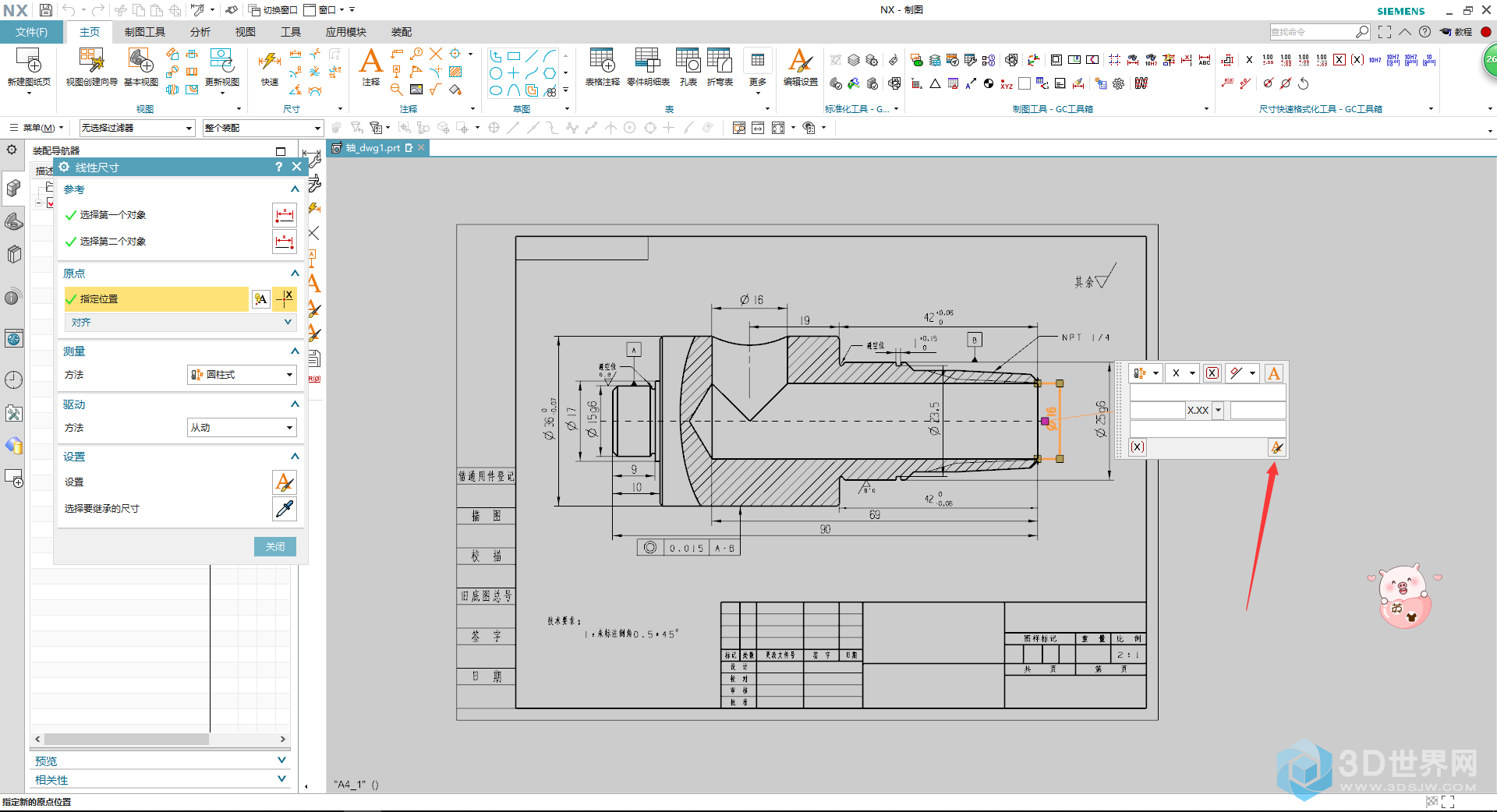Viewport: 1497px width, 812px height.
Task: Open the 菜单(M) menu dropdown
Action: click(37, 128)
